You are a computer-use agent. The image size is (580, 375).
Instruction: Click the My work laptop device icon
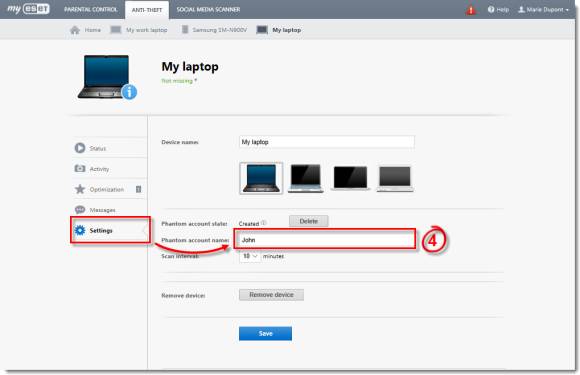[x=116, y=30]
